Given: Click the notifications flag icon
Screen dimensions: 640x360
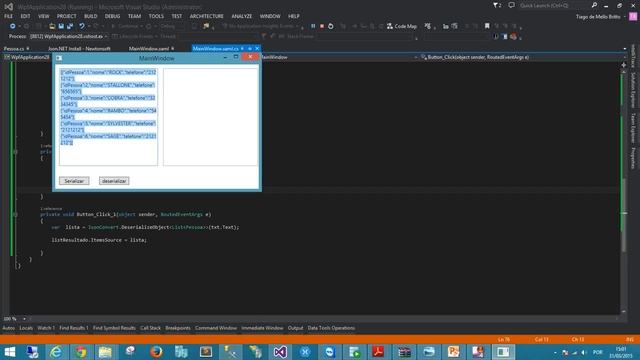Looking at the screenshot, I should pyautogui.click(x=496, y=5).
